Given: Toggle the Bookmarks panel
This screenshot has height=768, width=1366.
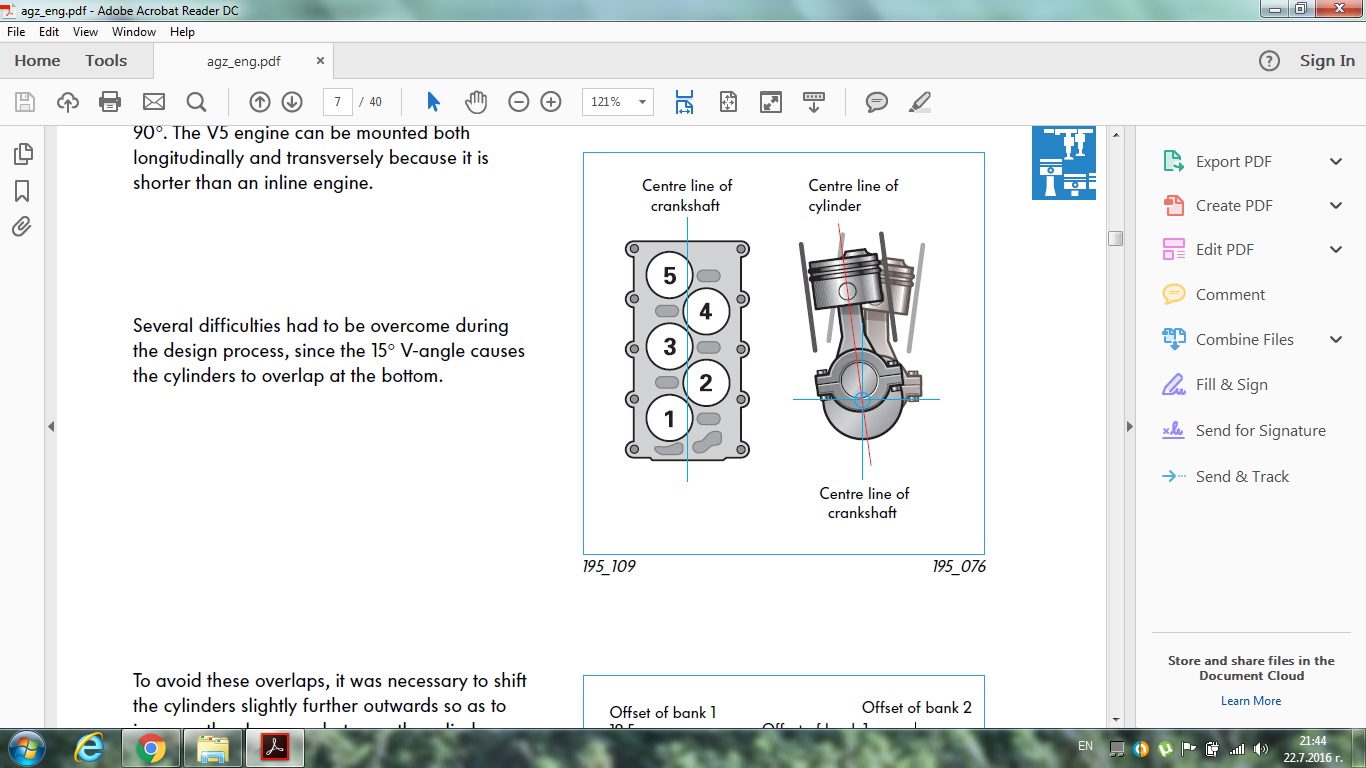Looking at the screenshot, I should pyautogui.click(x=22, y=191).
